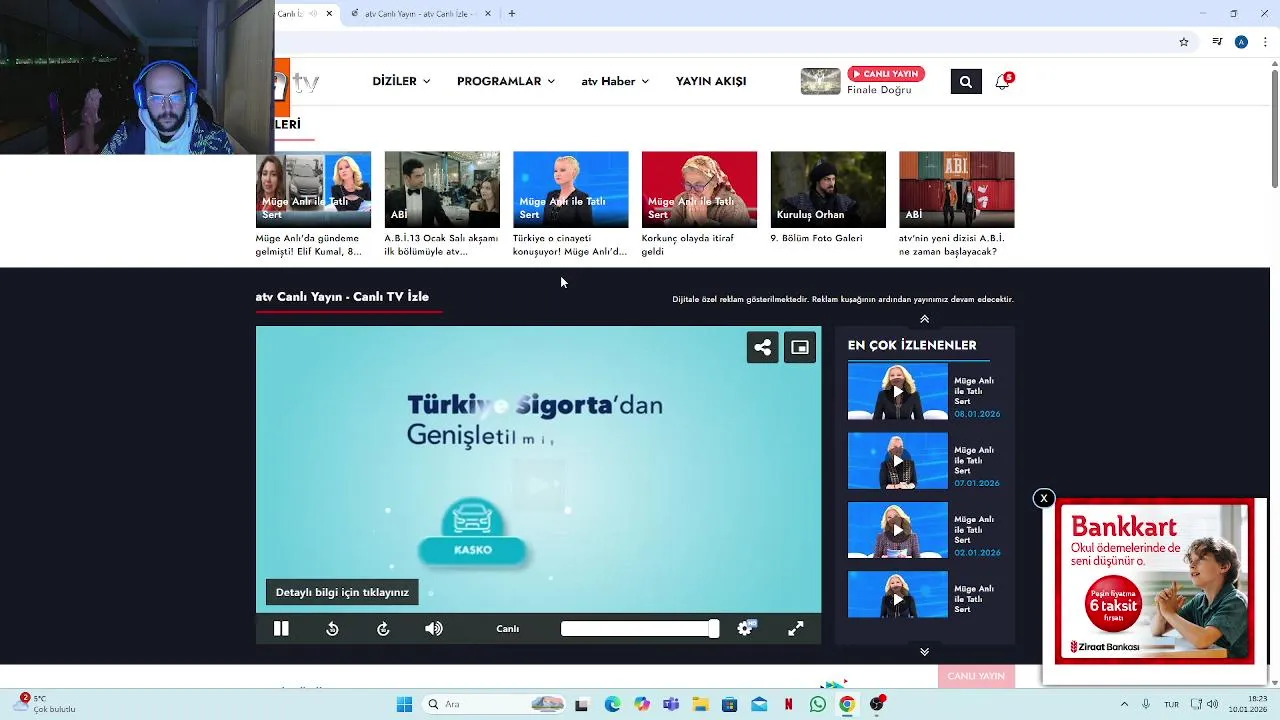
Task: Expand the PROGRAMLAR dropdown menu
Action: [505, 81]
